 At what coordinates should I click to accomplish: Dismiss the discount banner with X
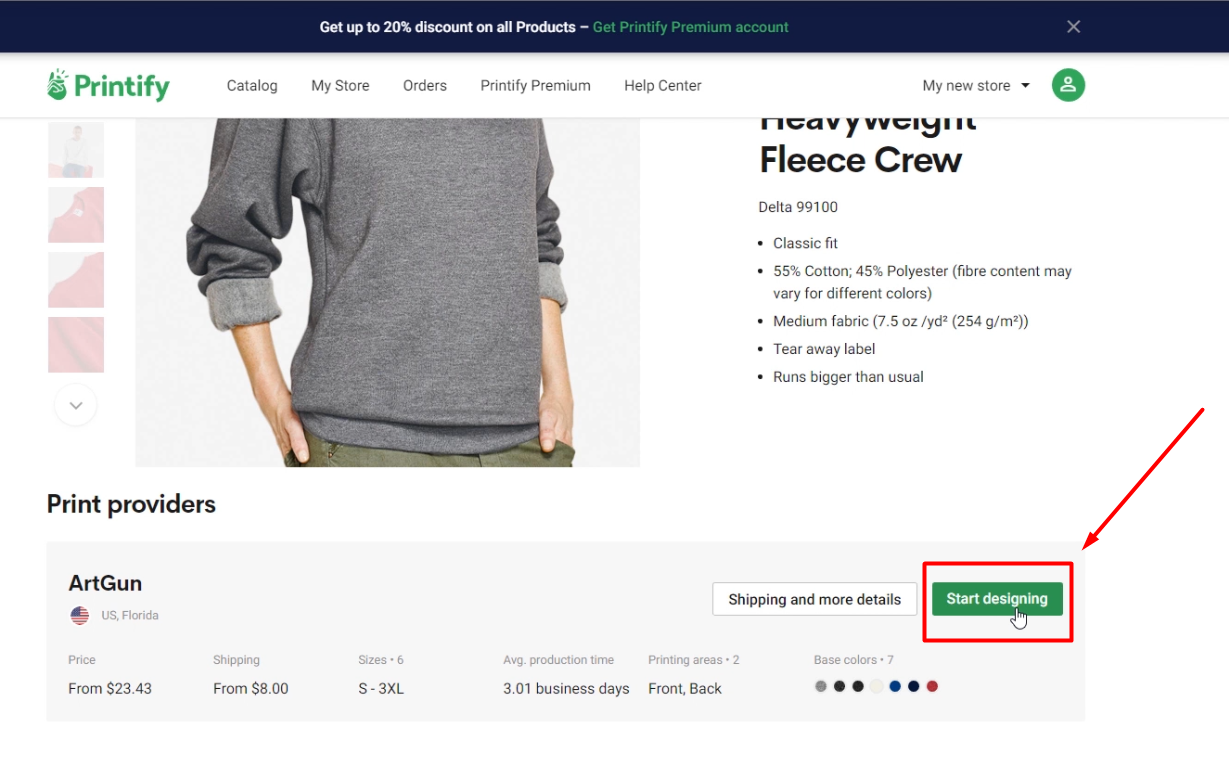(1073, 27)
